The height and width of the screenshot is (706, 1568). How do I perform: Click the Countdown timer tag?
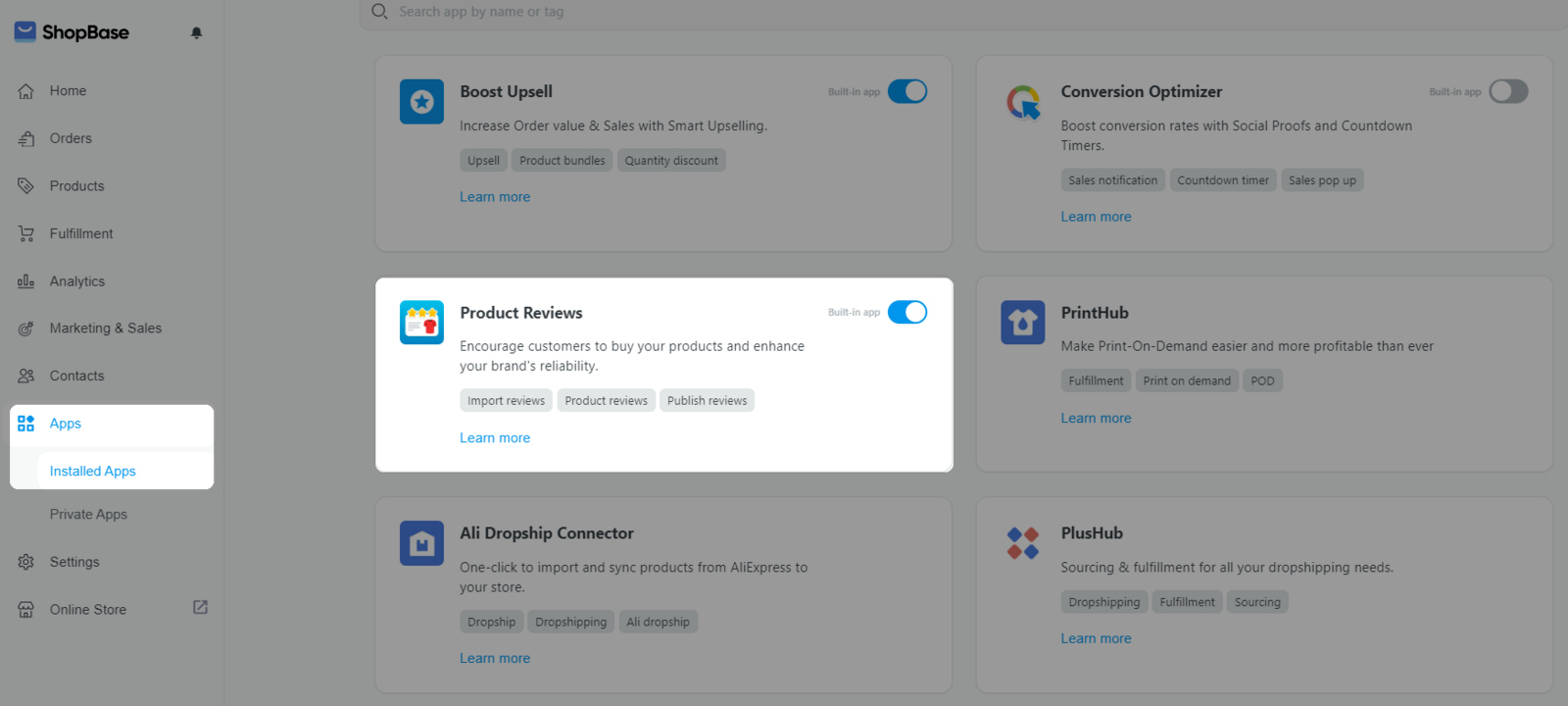tap(1223, 180)
